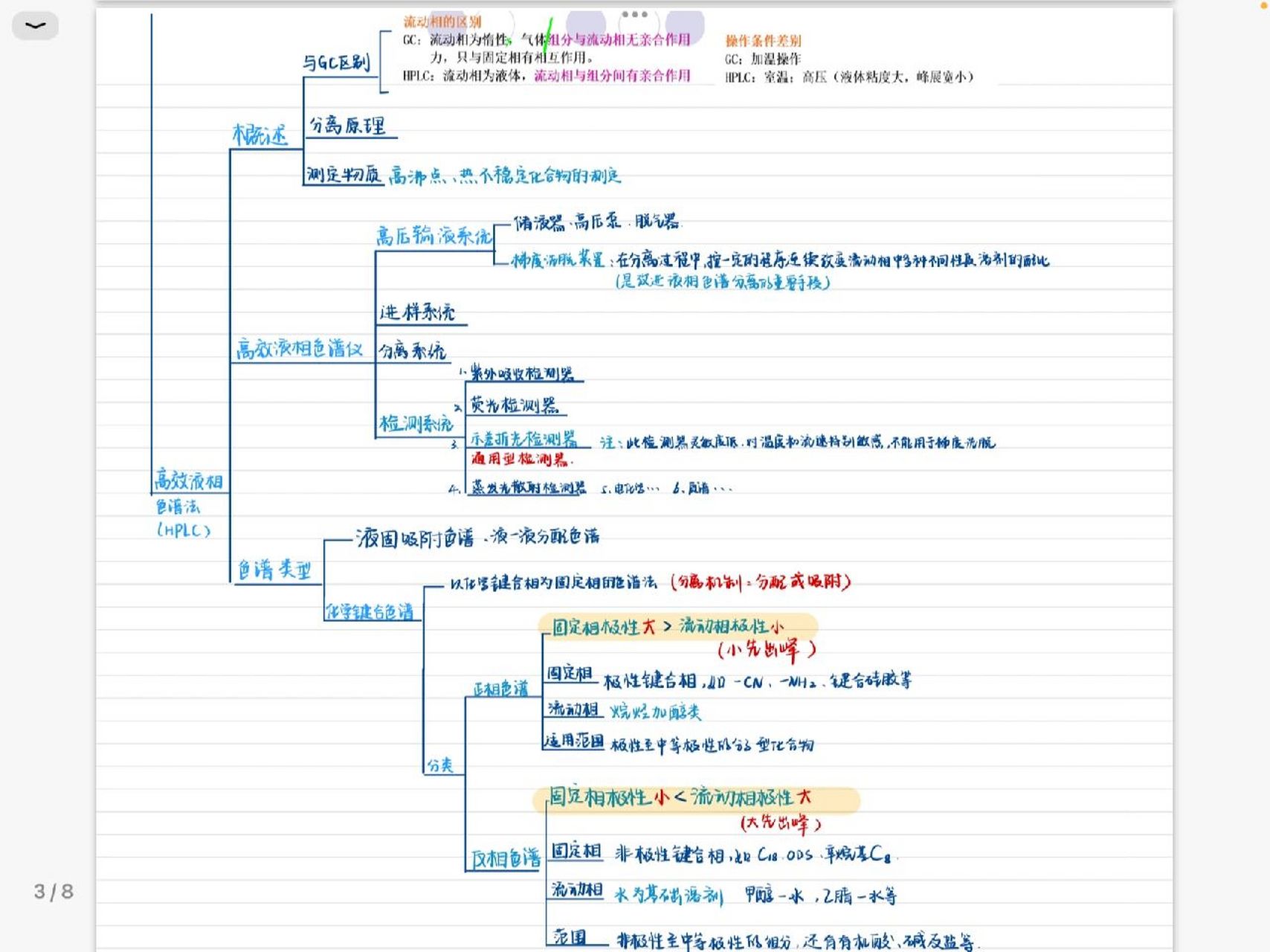Screen dimensions: 1270x952
Task: Select the 甲醇-水, 乙腈-水等 text
Action: (820, 895)
